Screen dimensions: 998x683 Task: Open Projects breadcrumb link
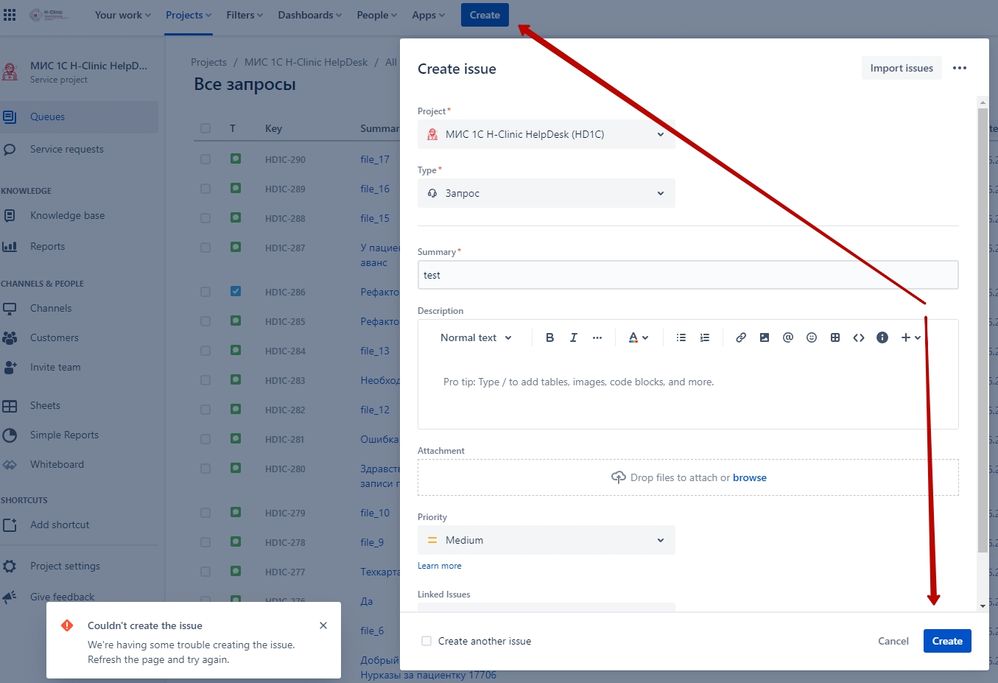pos(208,62)
